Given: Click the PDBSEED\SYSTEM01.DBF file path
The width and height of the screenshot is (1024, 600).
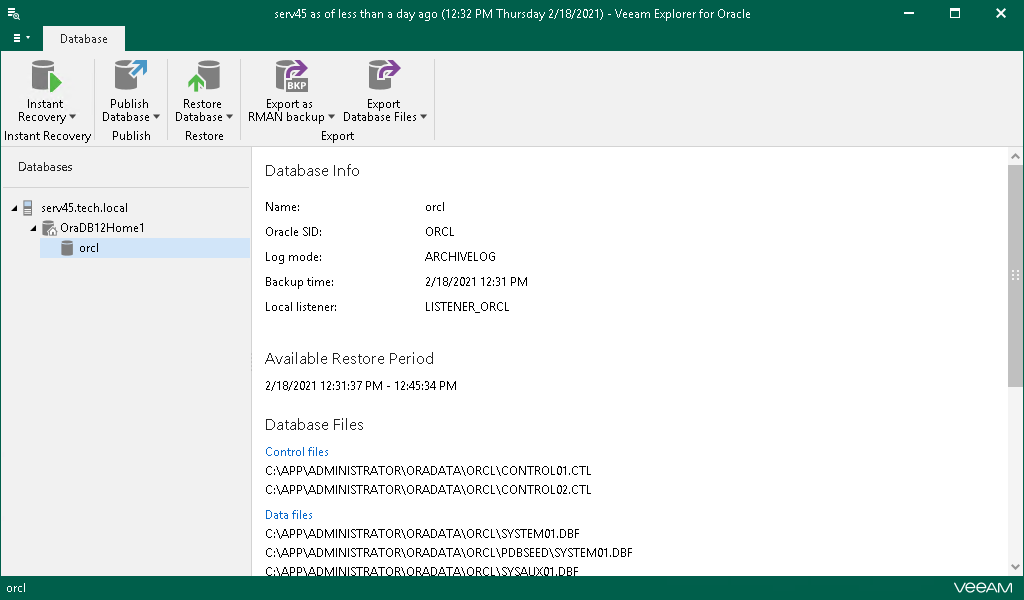Looking at the screenshot, I should [x=449, y=553].
